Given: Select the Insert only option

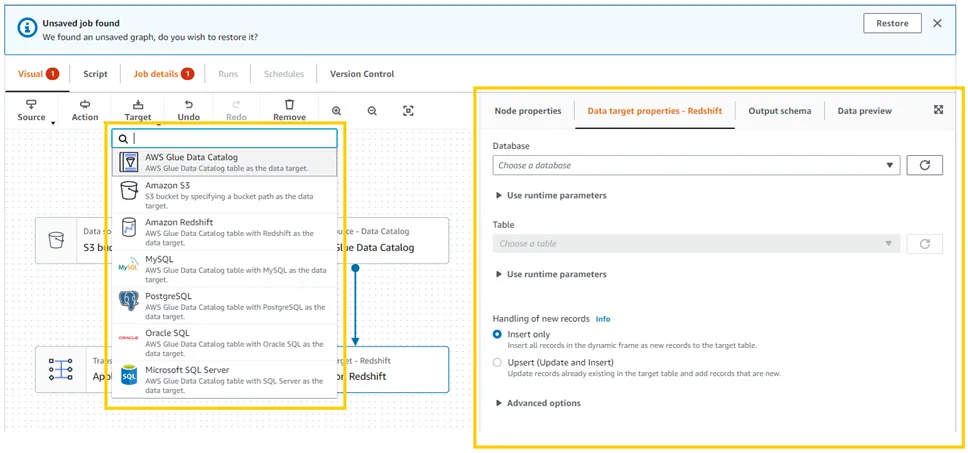Looking at the screenshot, I should click(x=498, y=335).
